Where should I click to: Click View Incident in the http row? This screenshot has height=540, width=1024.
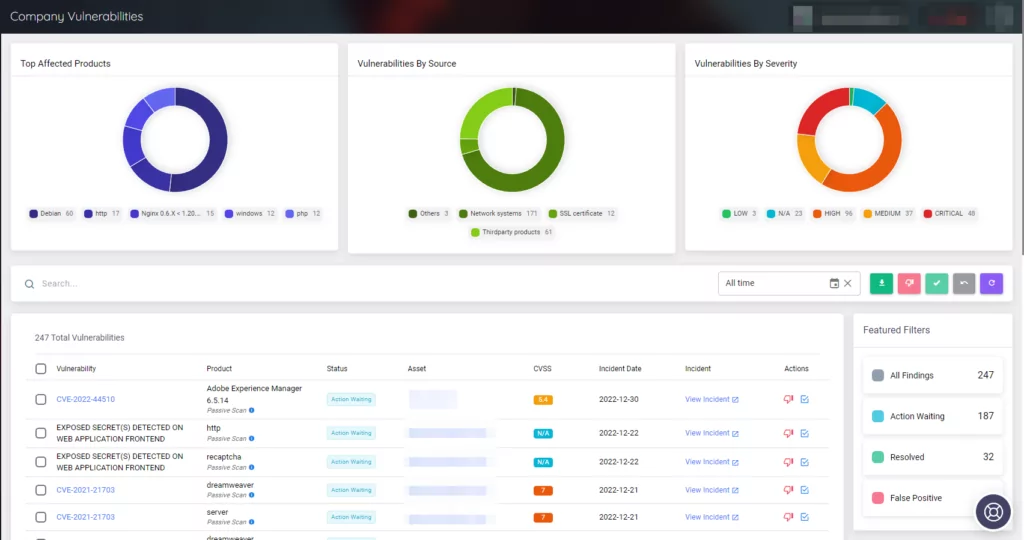coord(712,433)
